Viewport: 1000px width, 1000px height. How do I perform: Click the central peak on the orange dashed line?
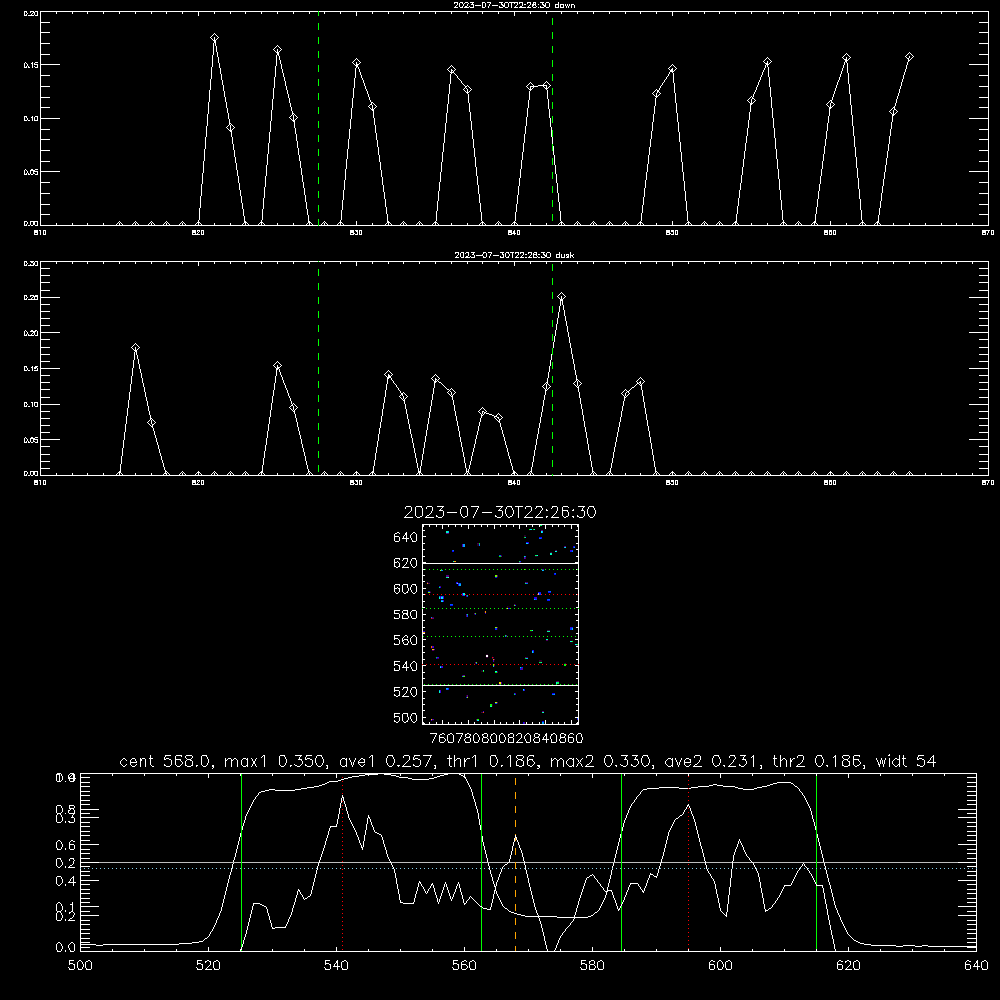coord(515,835)
